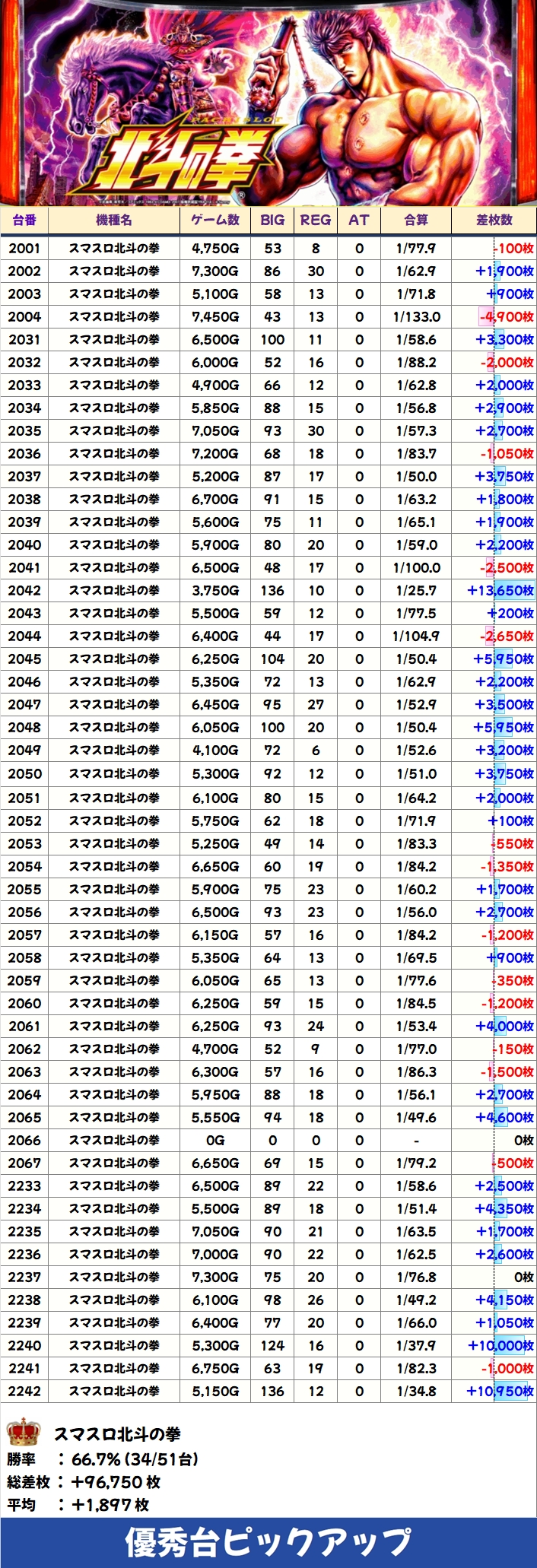The height and width of the screenshot is (1568, 537).
Task: Select the 差枚数 column header
Action: pos(494,220)
